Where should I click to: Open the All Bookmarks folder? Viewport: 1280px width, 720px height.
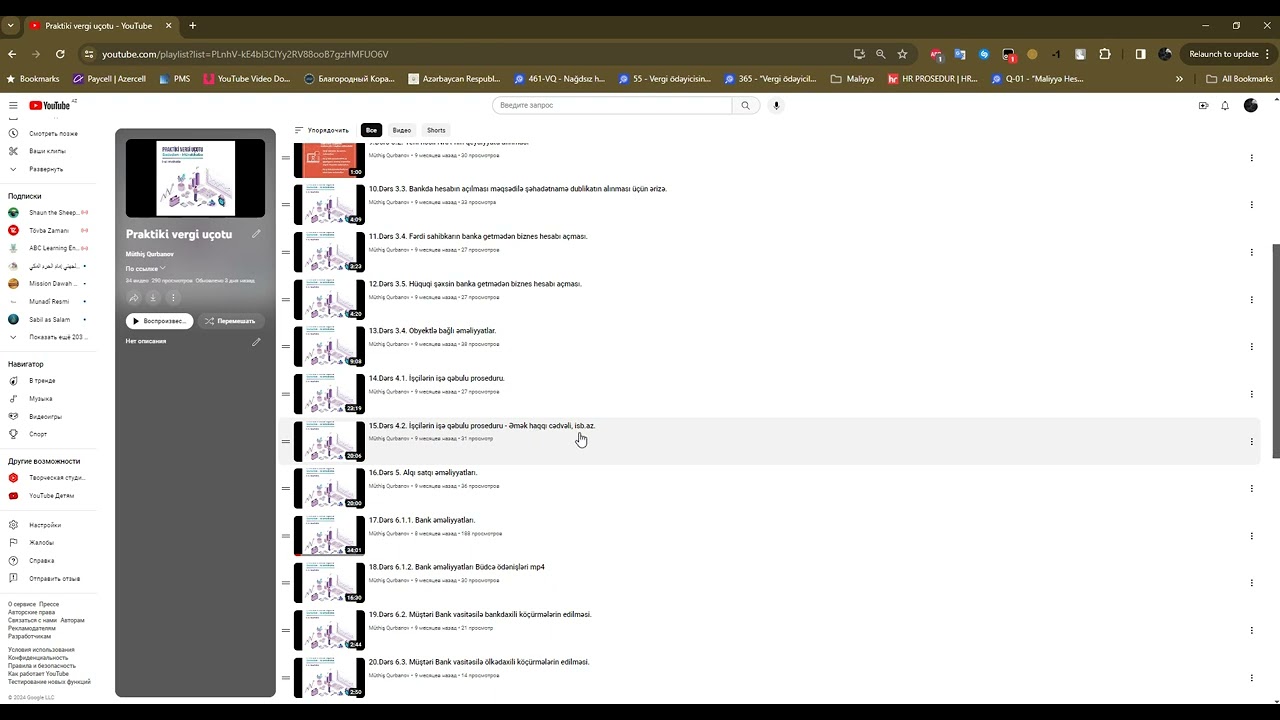click(1239, 79)
